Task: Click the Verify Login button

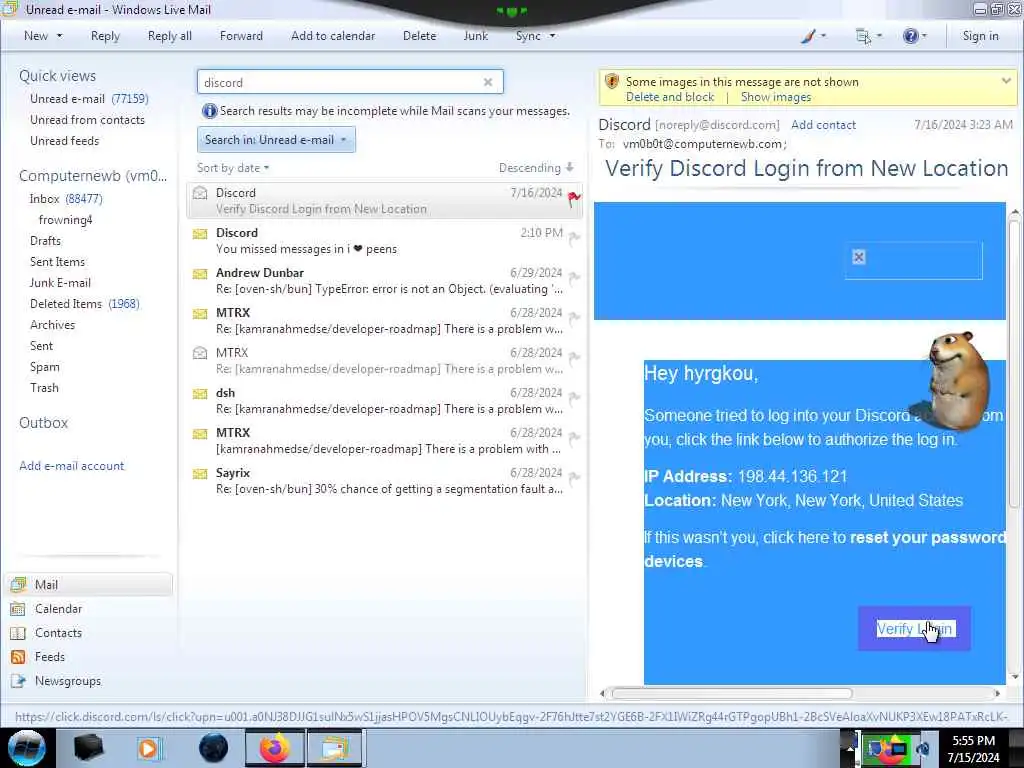Action: (914, 628)
